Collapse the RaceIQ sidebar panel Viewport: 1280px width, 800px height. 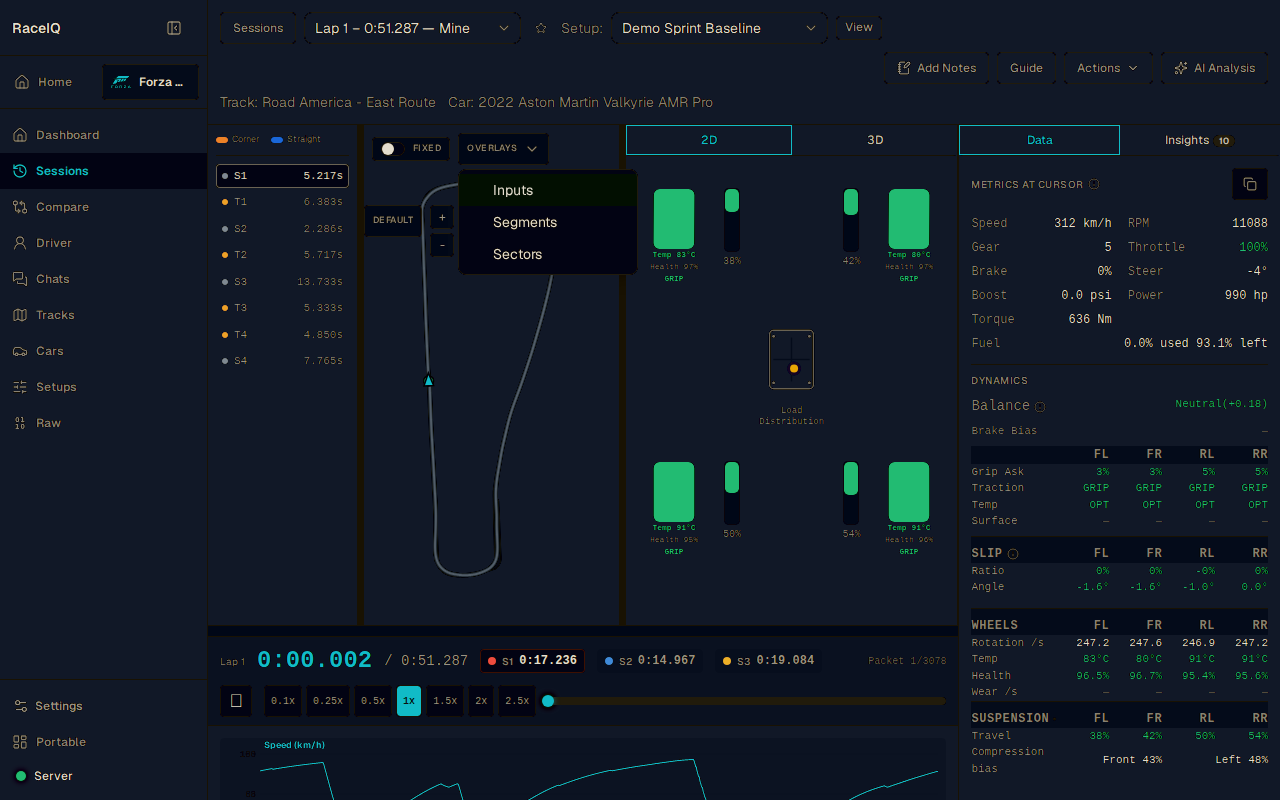click(174, 28)
